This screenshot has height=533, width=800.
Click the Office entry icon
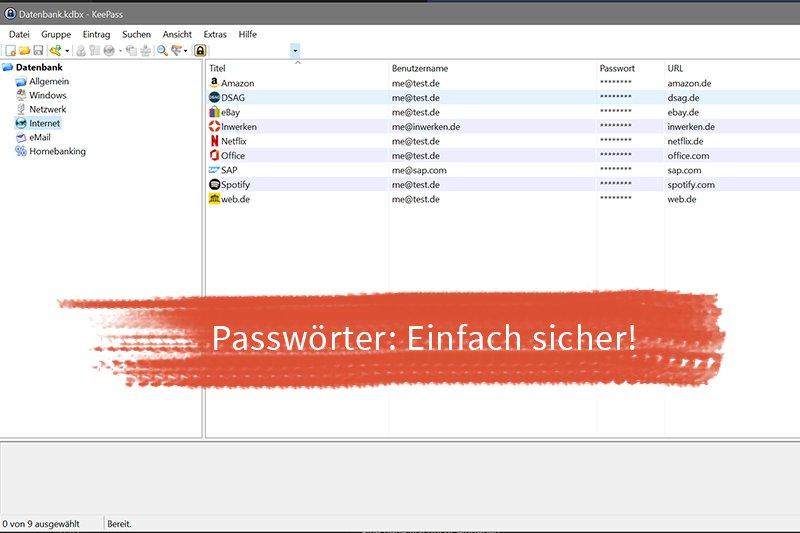[x=214, y=155]
